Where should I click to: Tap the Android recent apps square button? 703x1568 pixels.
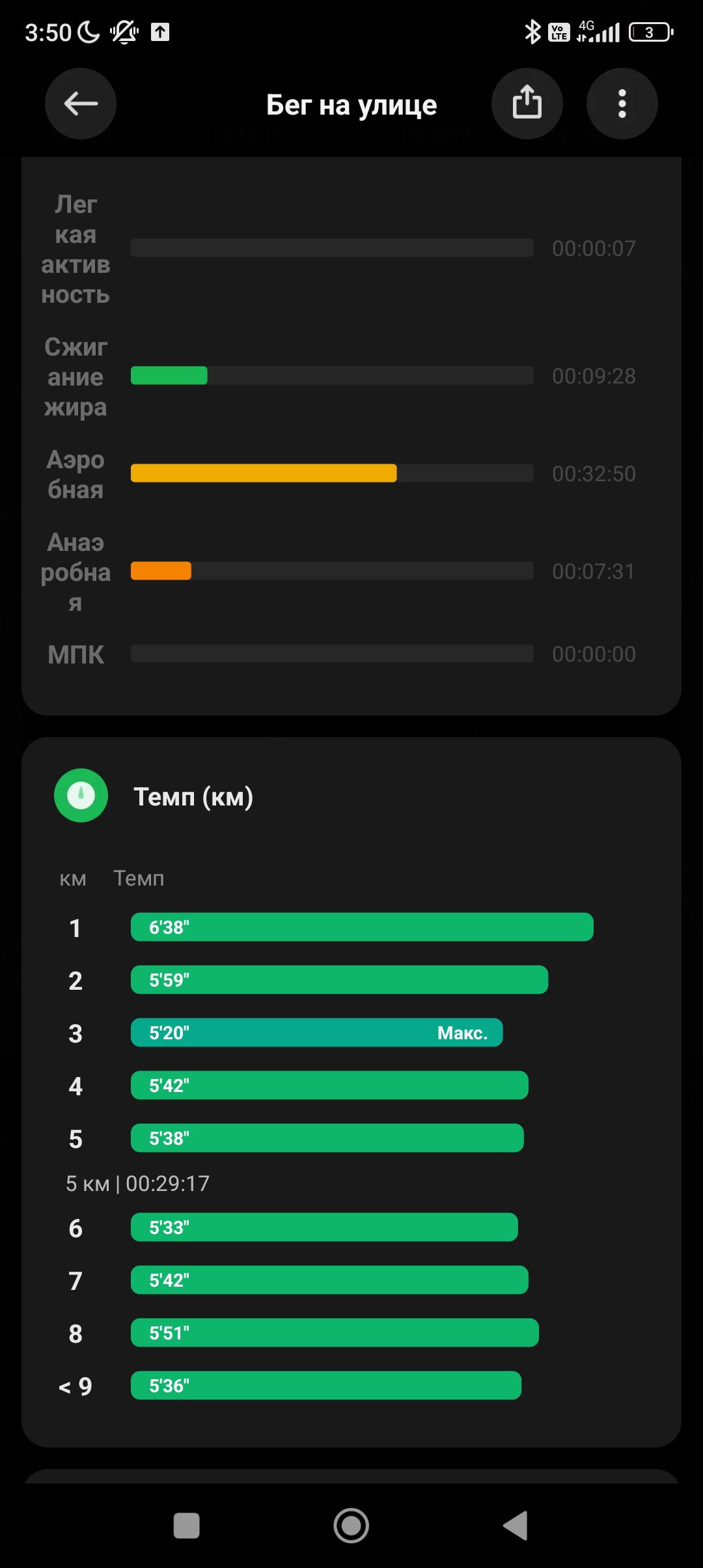click(x=187, y=1526)
